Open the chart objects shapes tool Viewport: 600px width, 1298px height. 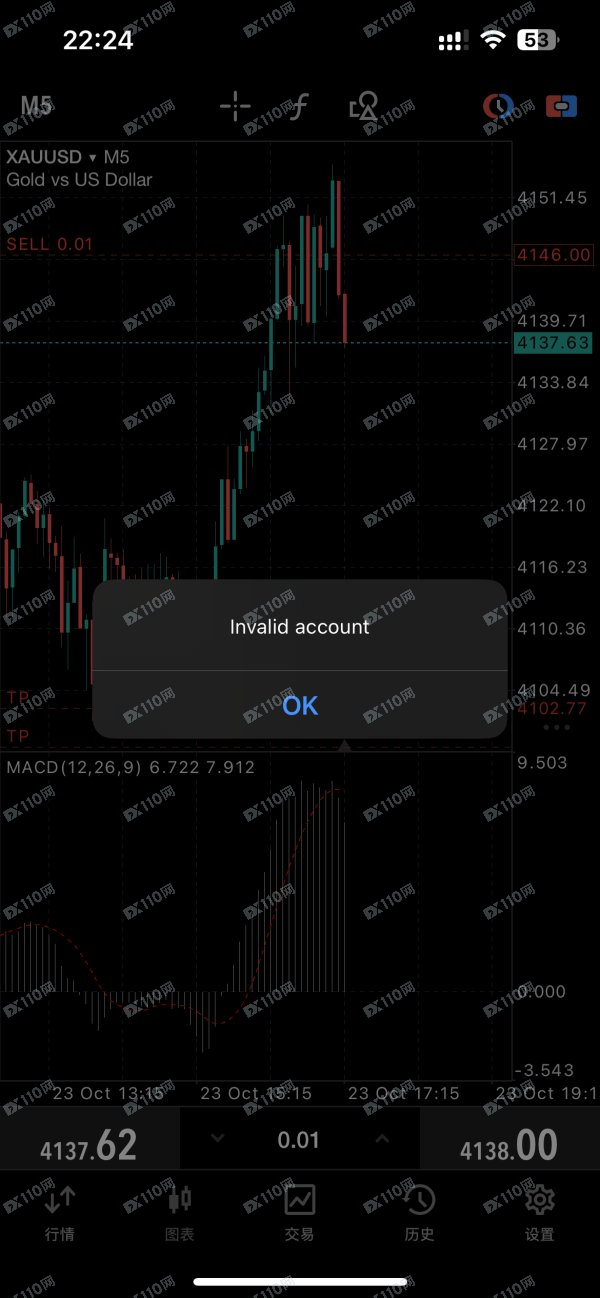(363, 106)
